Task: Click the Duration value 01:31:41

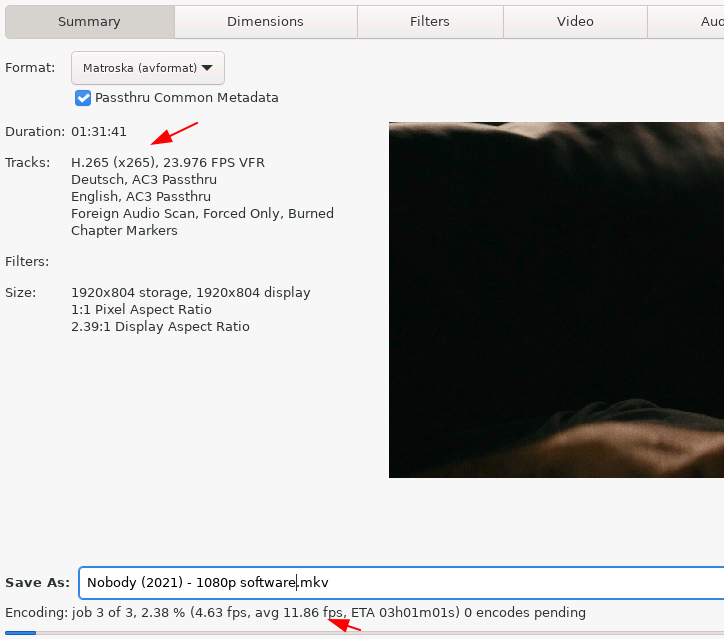Action: (99, 132)
